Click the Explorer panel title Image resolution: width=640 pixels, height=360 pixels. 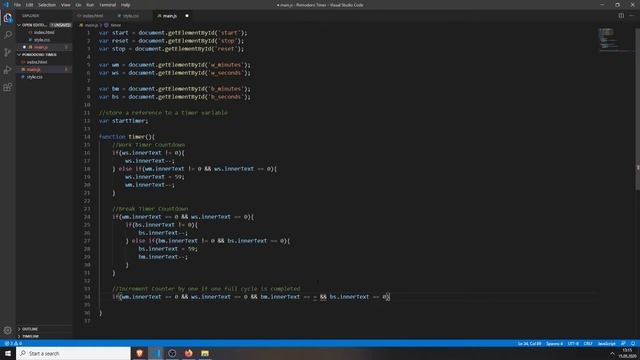(31, 16)
